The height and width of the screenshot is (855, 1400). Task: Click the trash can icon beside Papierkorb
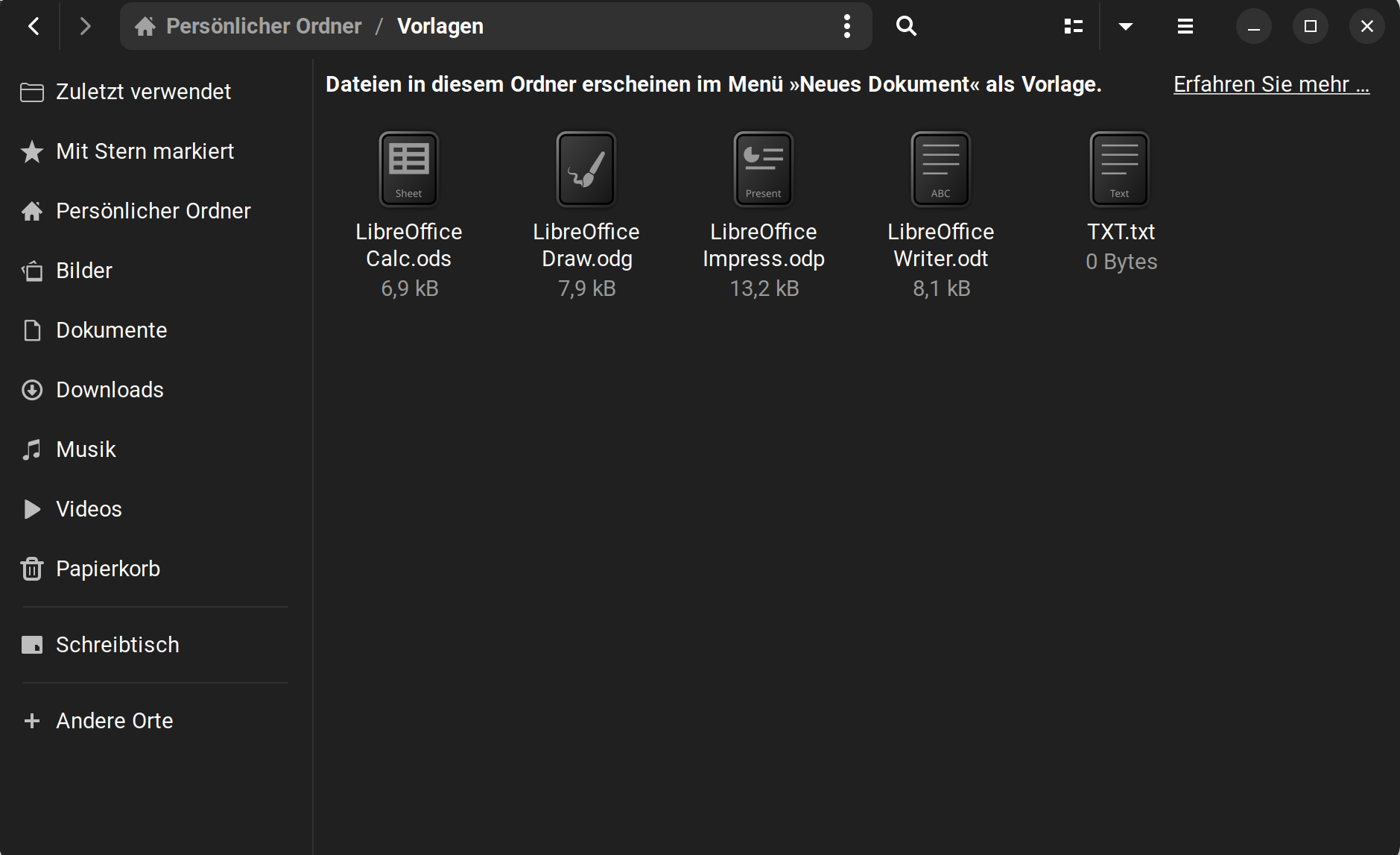pos(32,569)
